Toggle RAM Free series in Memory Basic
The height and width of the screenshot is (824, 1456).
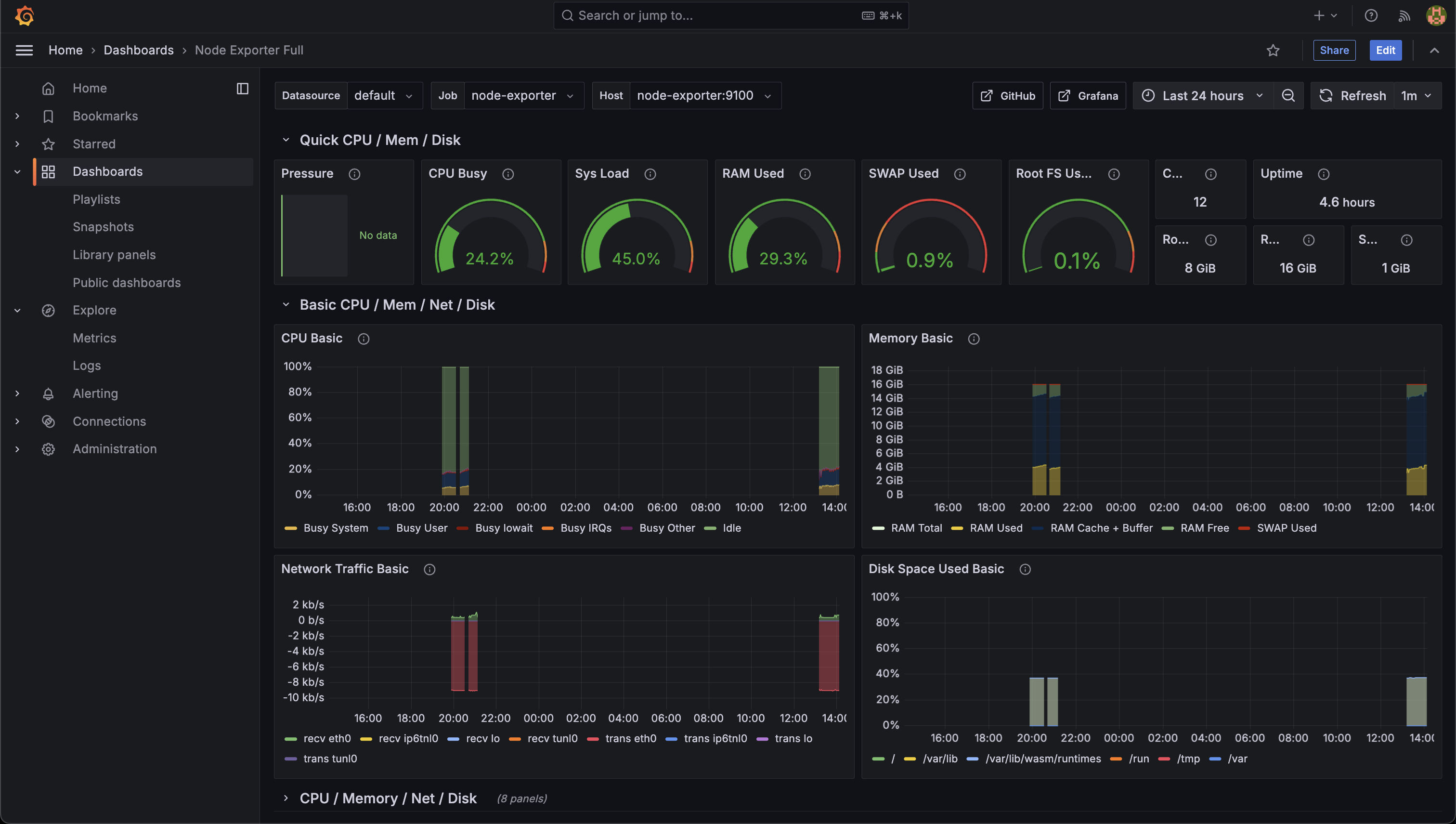pos(1206,527)
